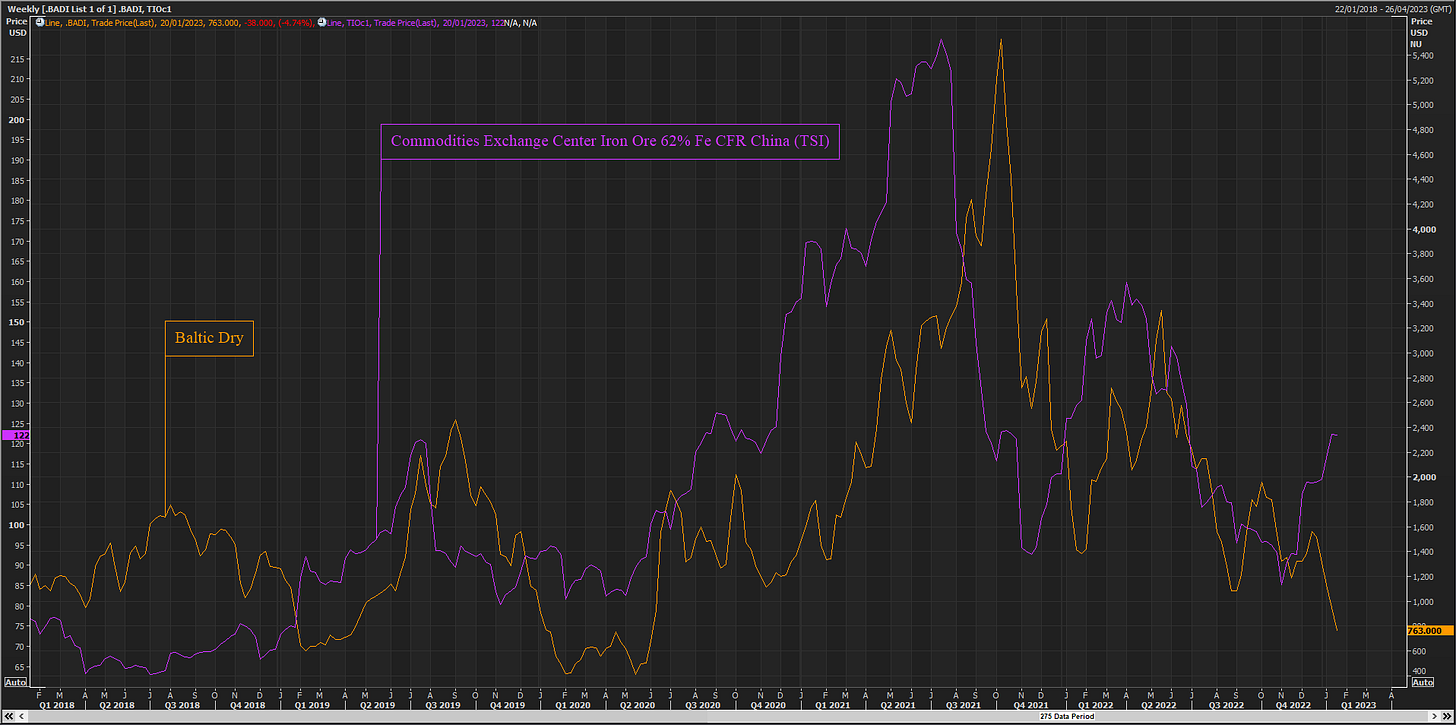Click the 100 value on left axis
This screenshot has height=725, width=1456.
pos(16,526)
